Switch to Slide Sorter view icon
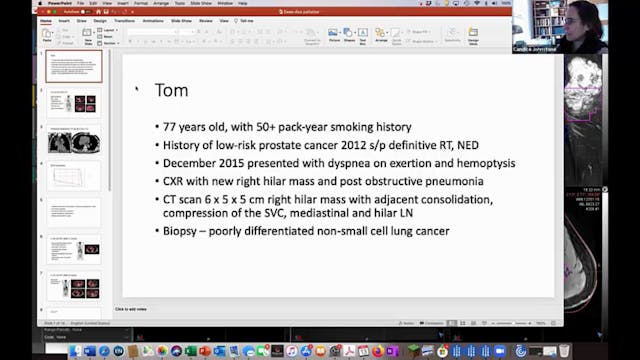640x360 pixels. [463, 323]
